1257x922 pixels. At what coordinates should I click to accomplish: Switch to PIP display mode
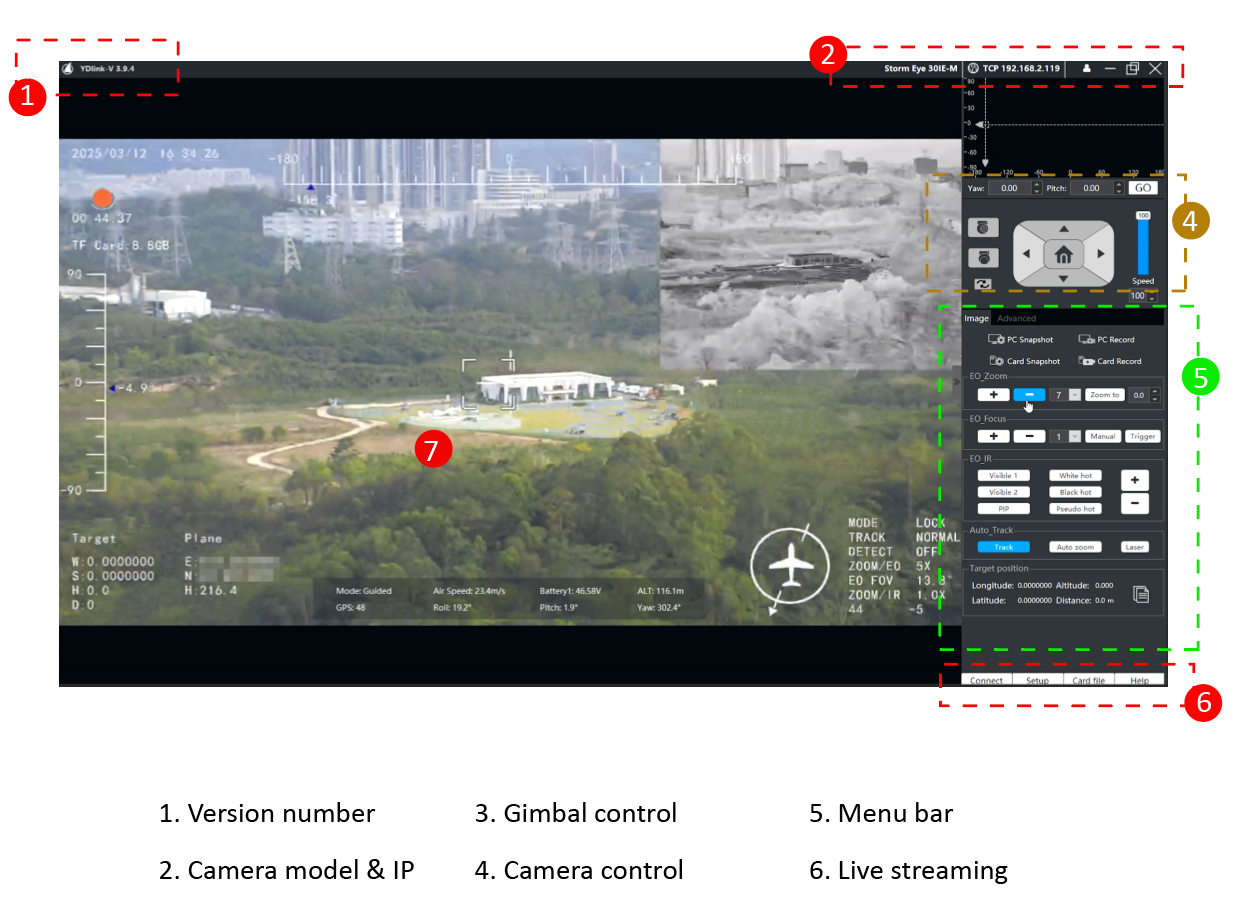pos(1003,509)
